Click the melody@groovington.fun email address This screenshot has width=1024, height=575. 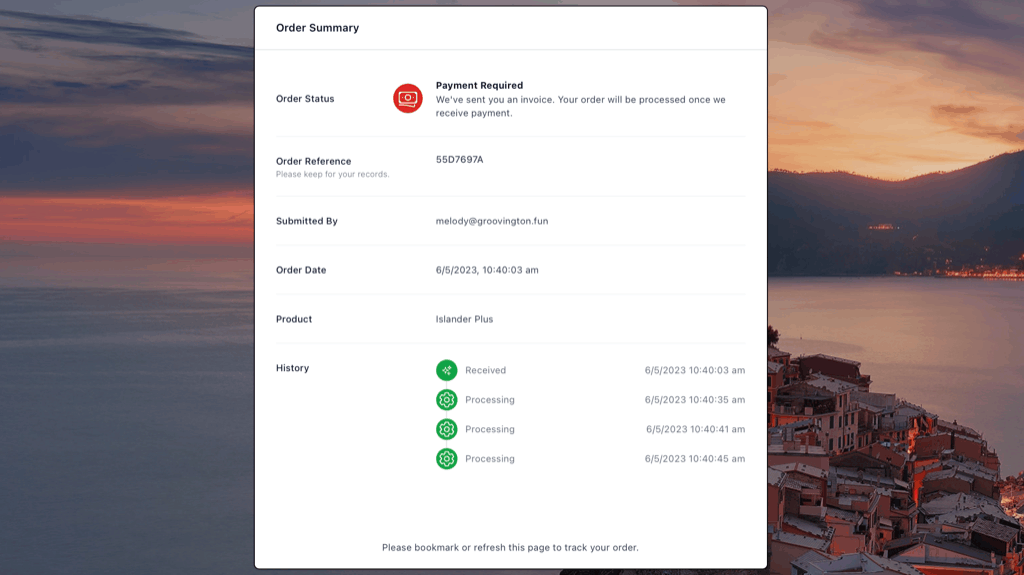point(491,221)
